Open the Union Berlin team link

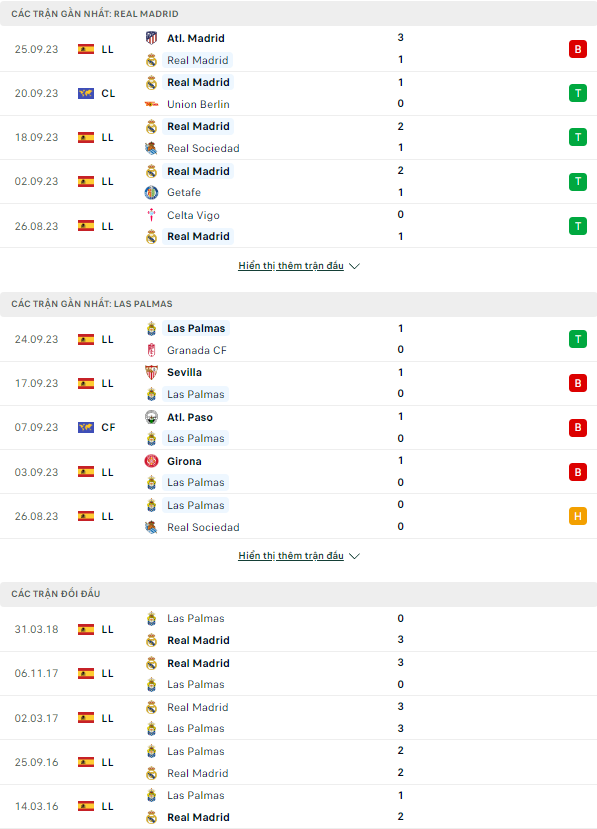(x=198, y=104)
